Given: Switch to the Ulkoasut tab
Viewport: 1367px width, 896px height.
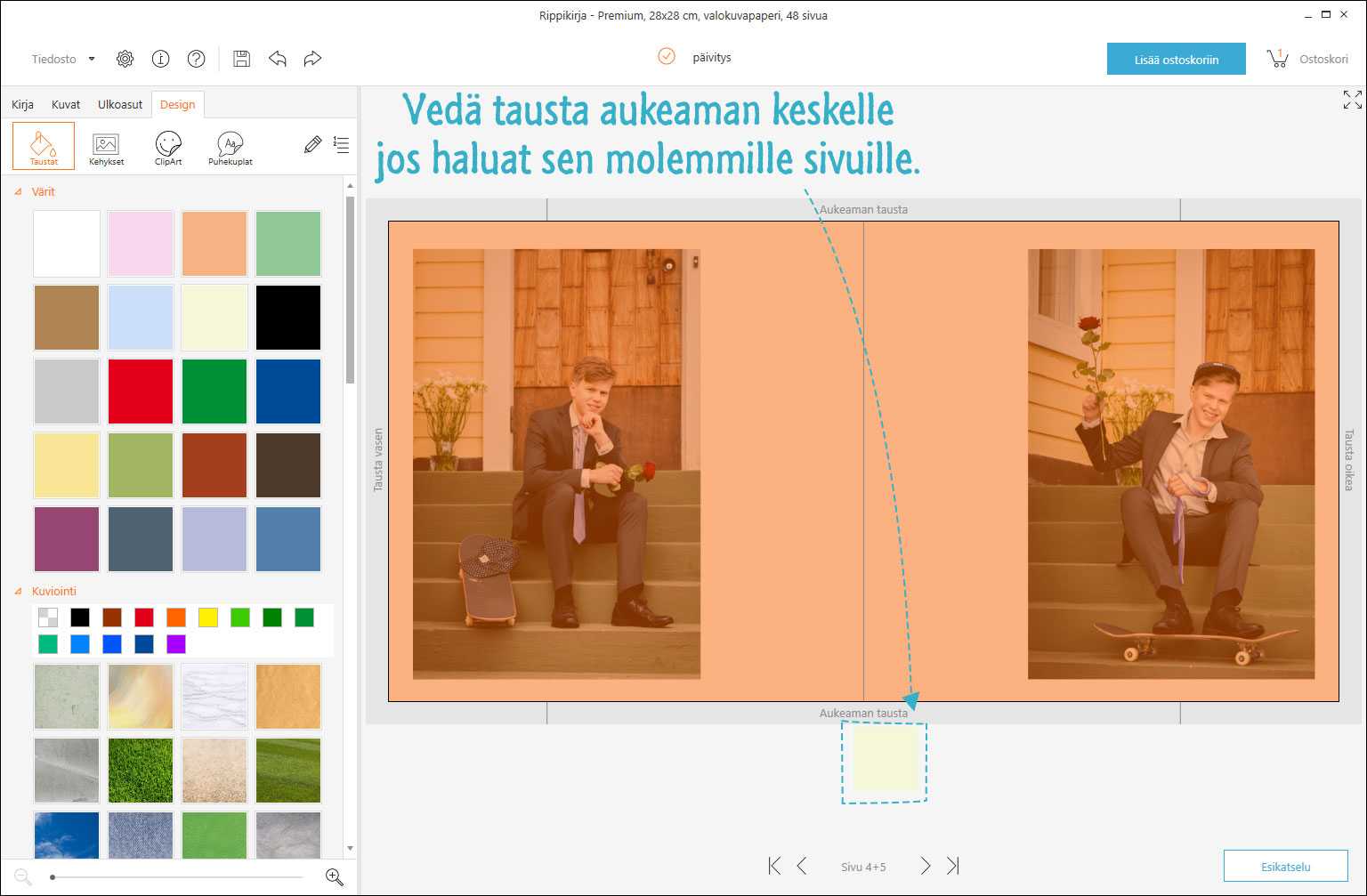Looking at the screenshot, I should [120, 104].
